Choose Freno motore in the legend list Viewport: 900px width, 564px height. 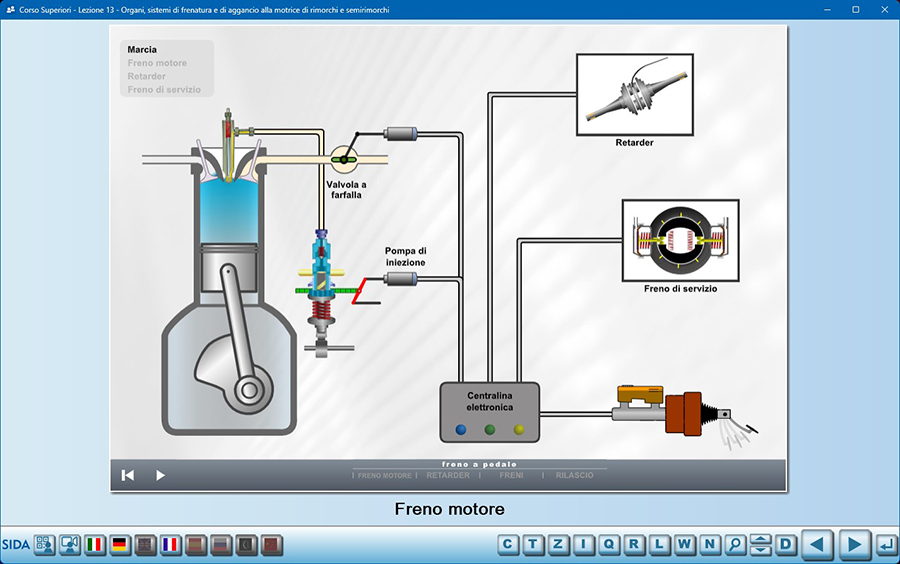pyautogui.click(x=157, y=63)
